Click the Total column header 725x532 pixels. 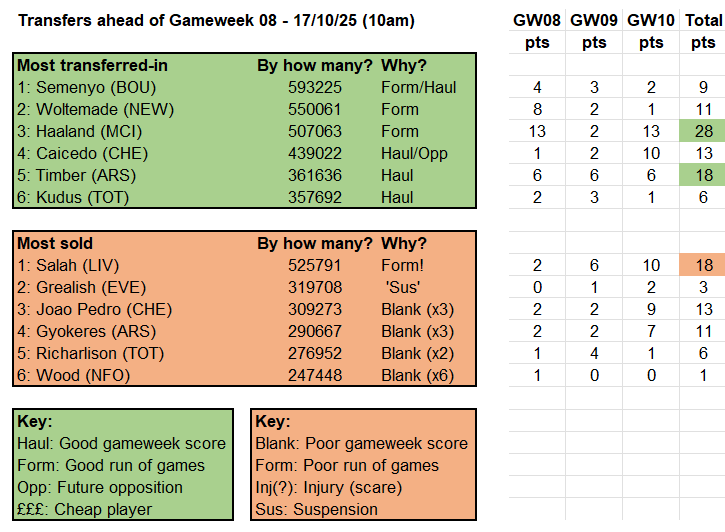tap(703, 31)
